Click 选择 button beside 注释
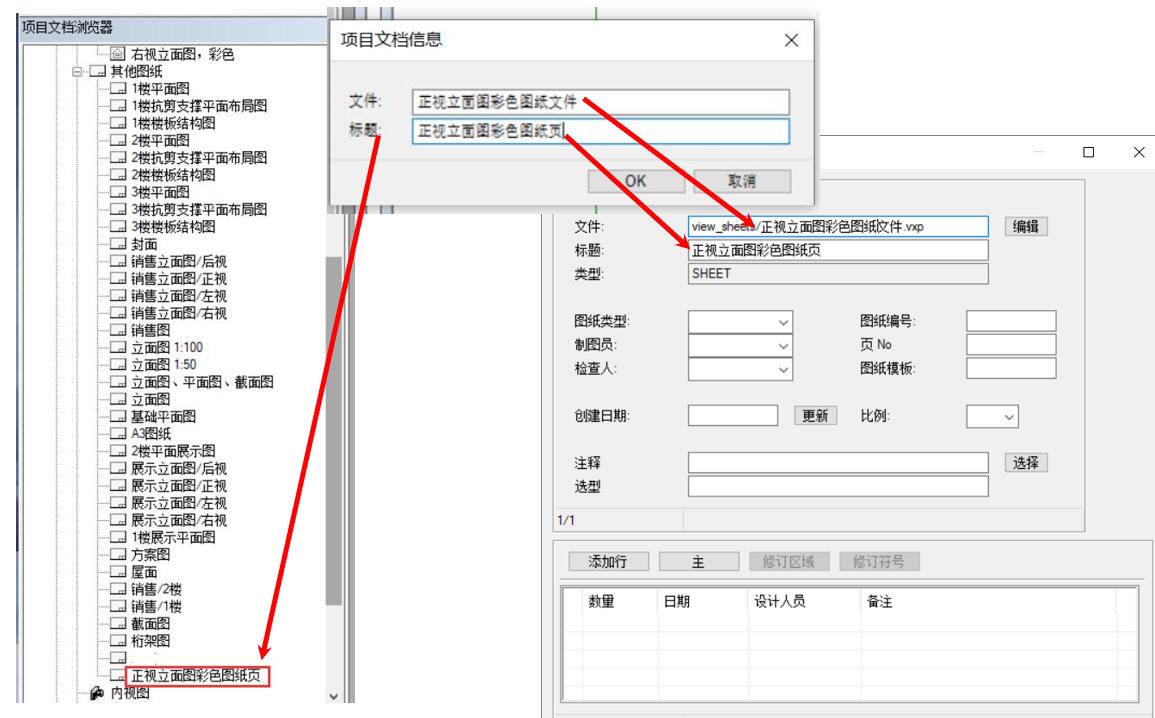 pos(1025,462)
